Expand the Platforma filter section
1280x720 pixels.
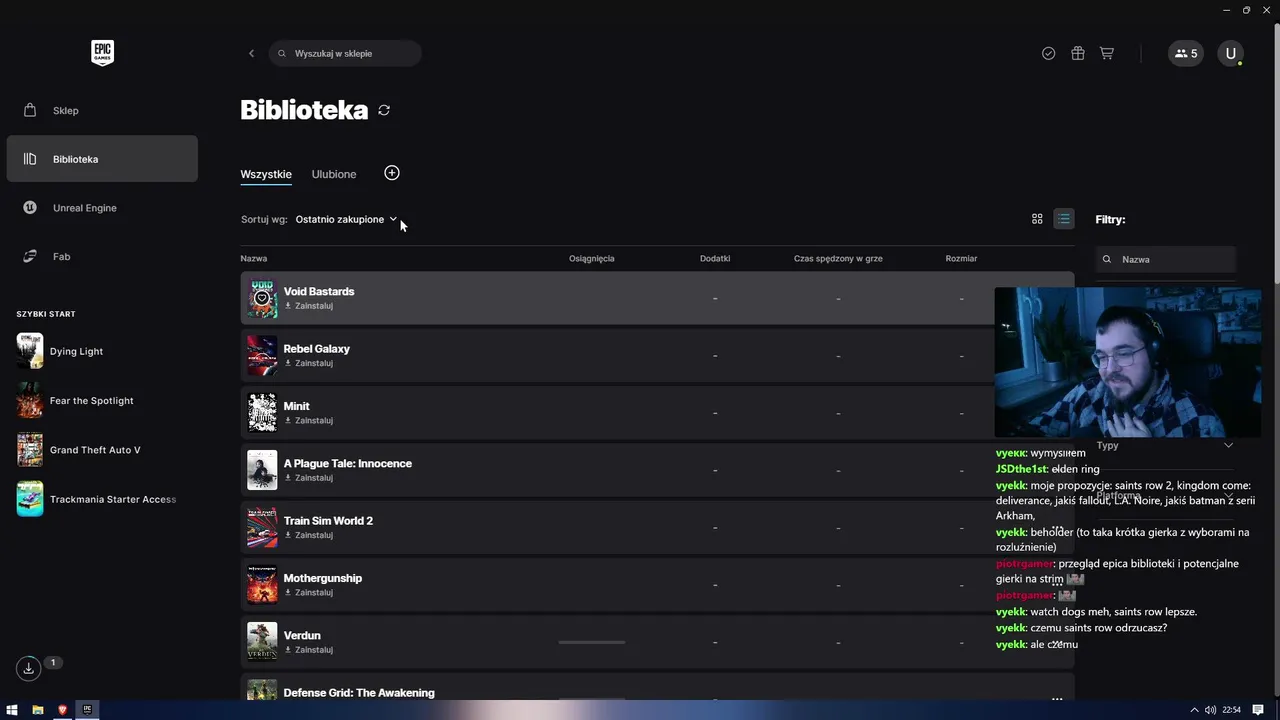click(x=1165, y=495)
